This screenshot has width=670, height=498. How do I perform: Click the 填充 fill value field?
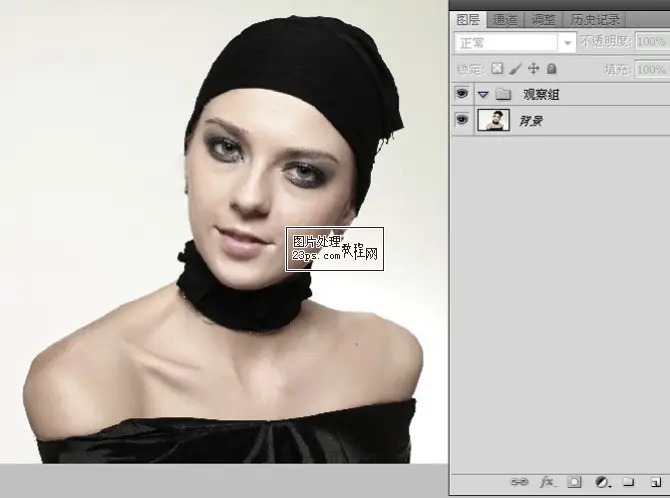[x=651, y=69]
